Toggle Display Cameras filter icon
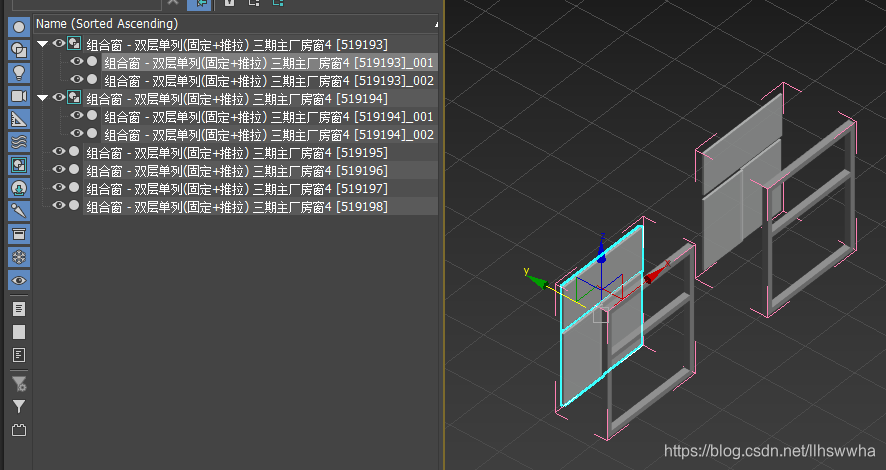 [19, 96]
